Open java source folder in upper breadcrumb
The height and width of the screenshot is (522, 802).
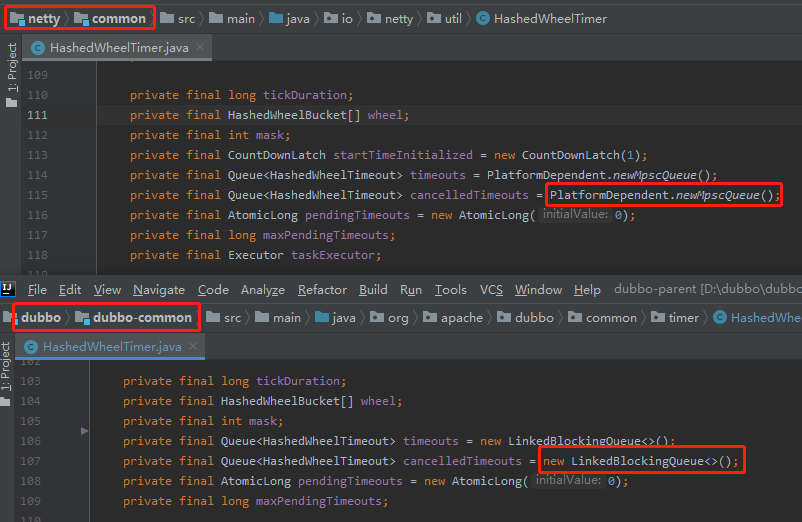pyautogui.click(x=289, y=19)
